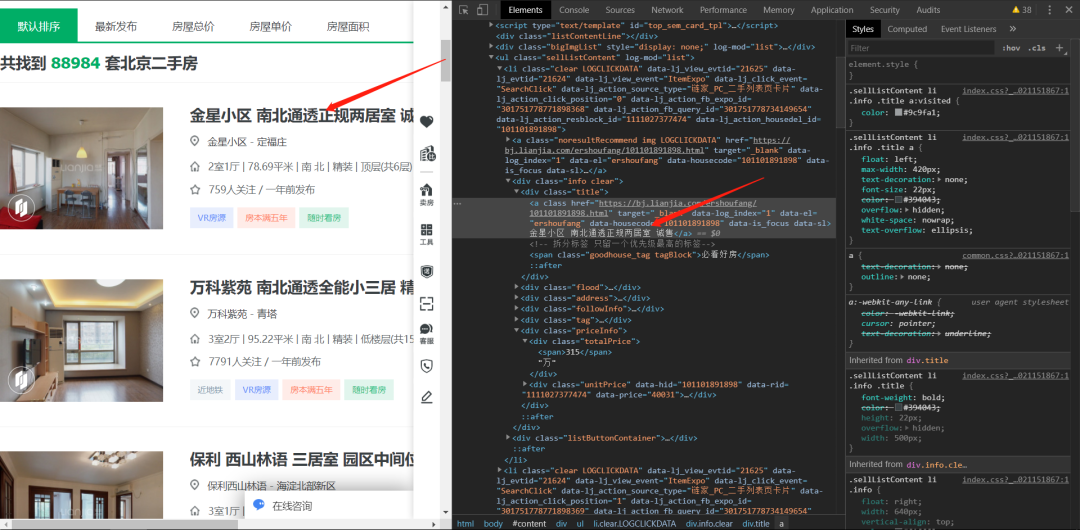The width and height of the screenshot is (1080, 530).
Task: Open the 万科紫苑 南北通透全能小三居 listing title
Action: click(302, 287)
